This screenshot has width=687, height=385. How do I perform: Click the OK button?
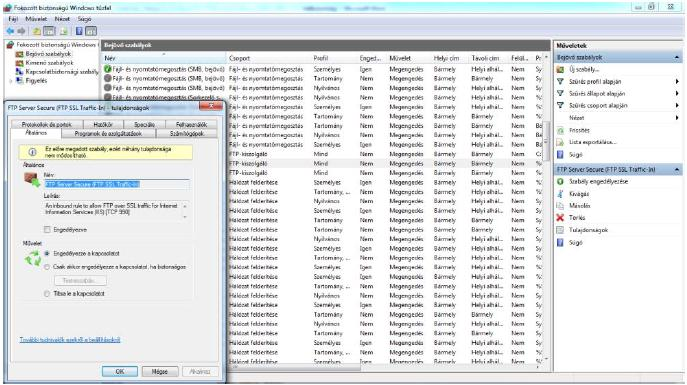[x=120, y=371]
